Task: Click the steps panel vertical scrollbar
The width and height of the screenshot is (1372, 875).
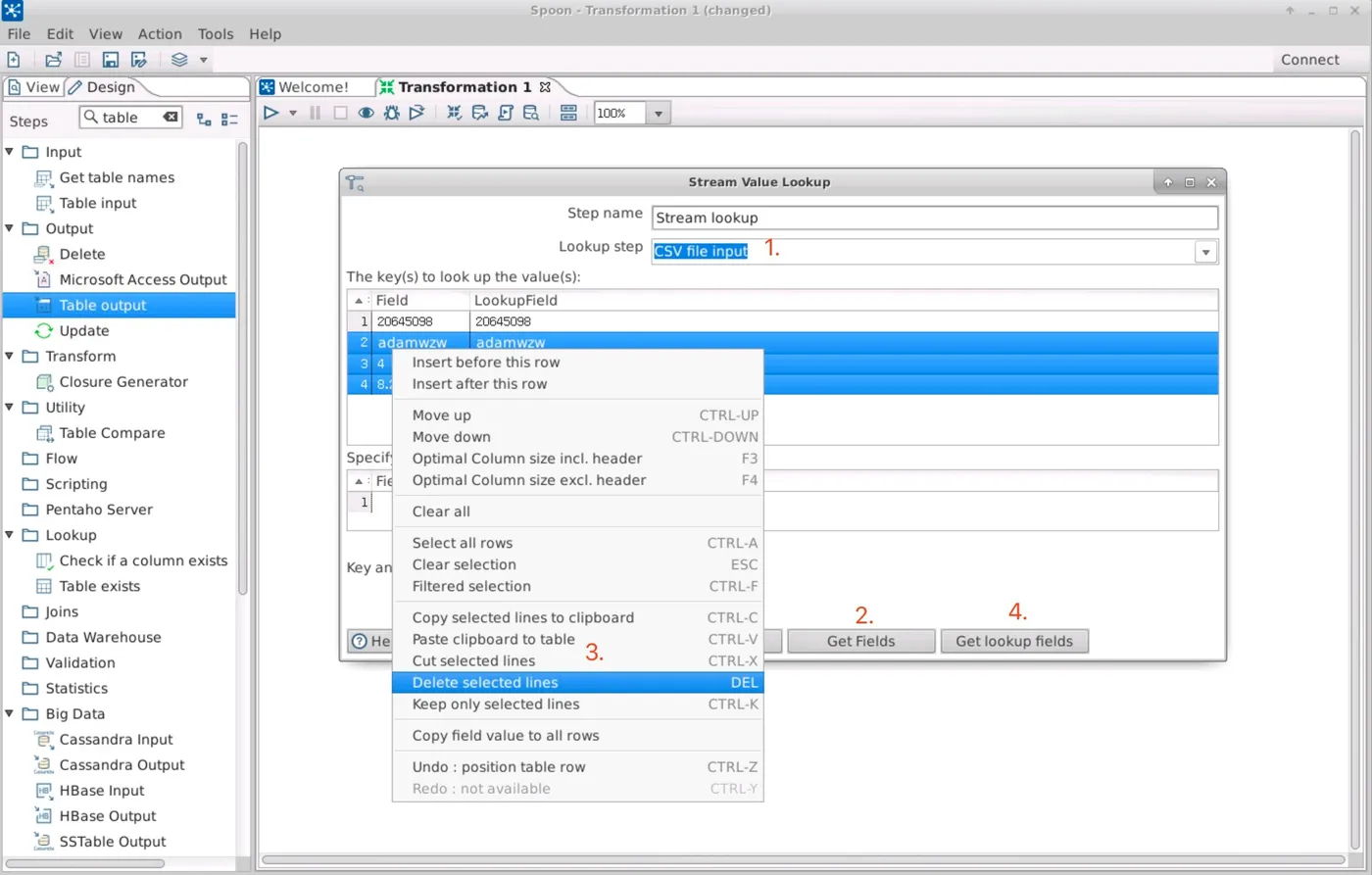Action: tap(243, 367)
